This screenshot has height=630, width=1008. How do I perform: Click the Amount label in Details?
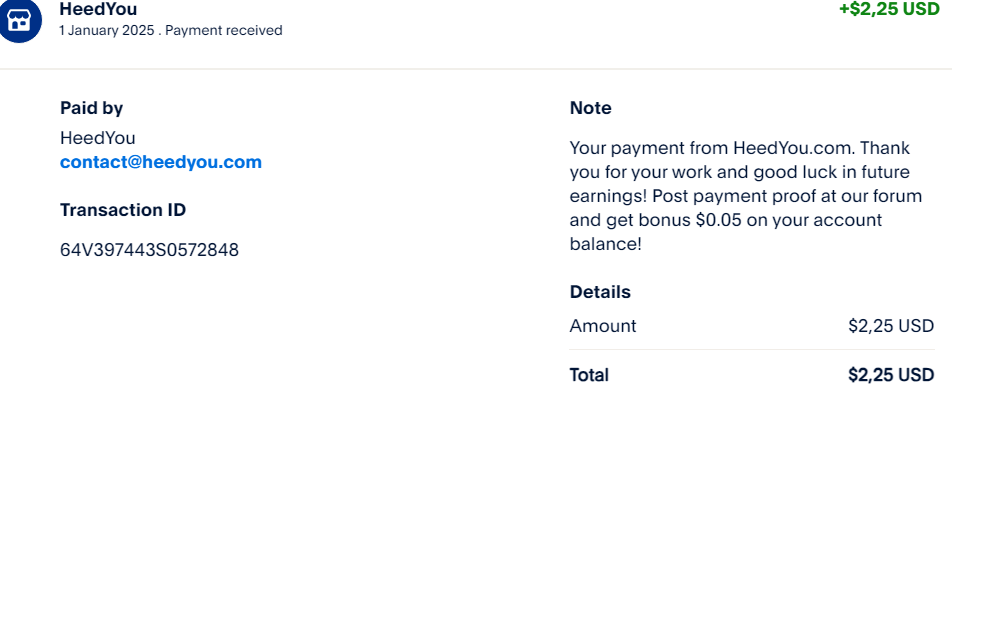click(x=603, y=326)
